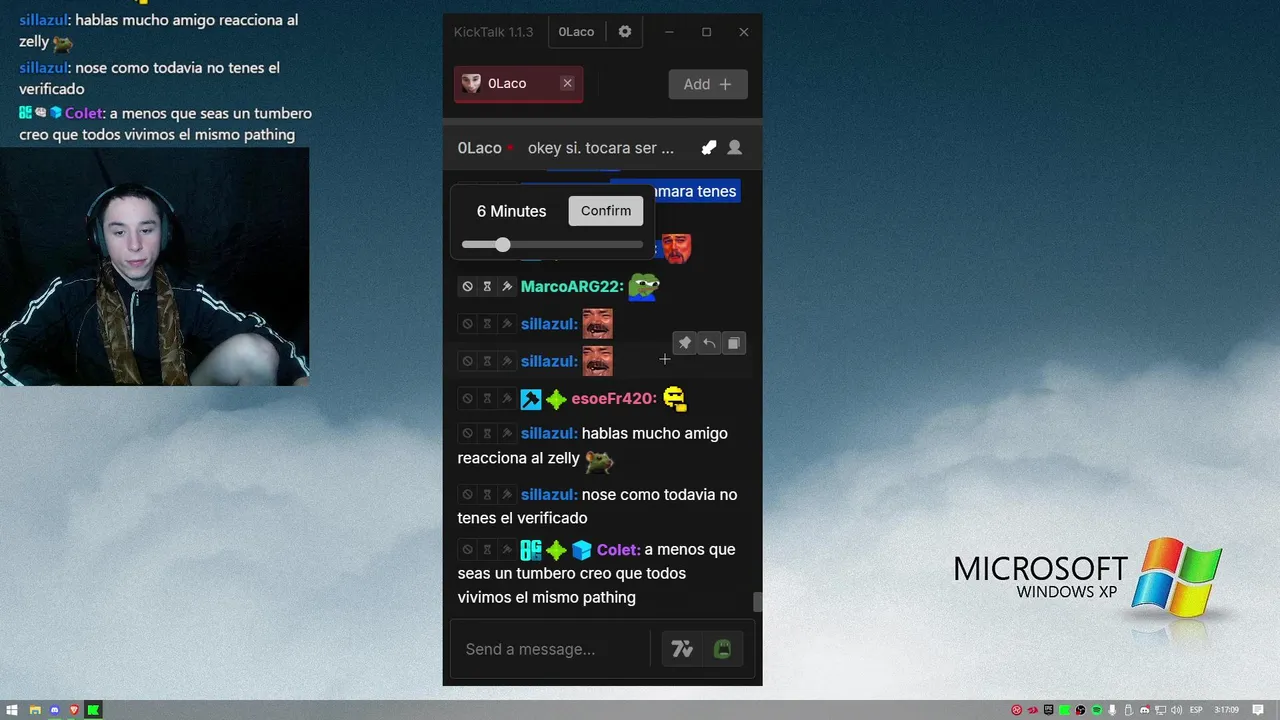This screenshot has height=720, width=1280.
Task: Close the 0Laco chatroom tab
Action: pyautogui.click(x=568, y=84)
